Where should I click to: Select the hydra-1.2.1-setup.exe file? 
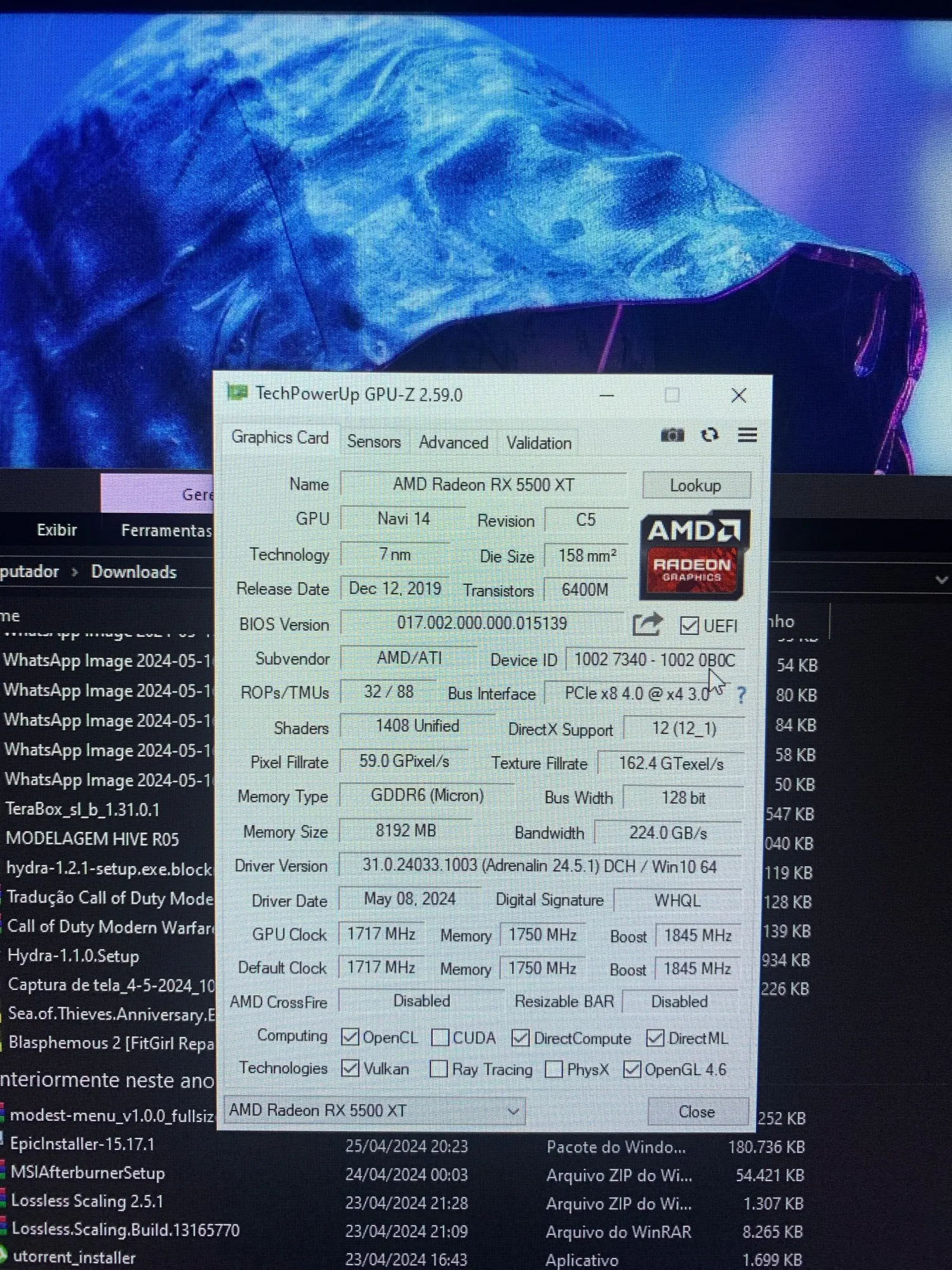point(109,869)
